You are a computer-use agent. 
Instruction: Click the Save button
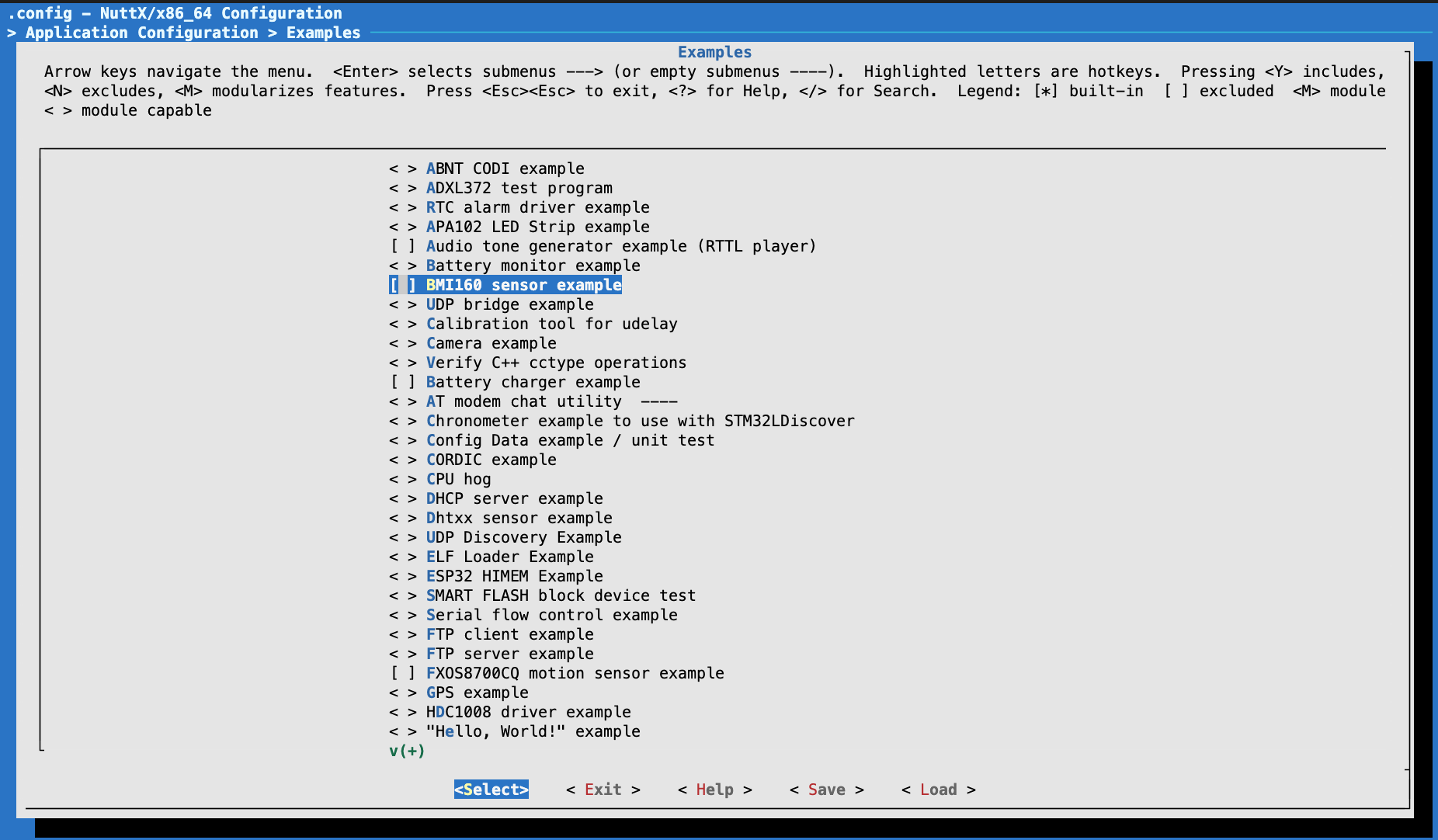click(x=826, y=790)
